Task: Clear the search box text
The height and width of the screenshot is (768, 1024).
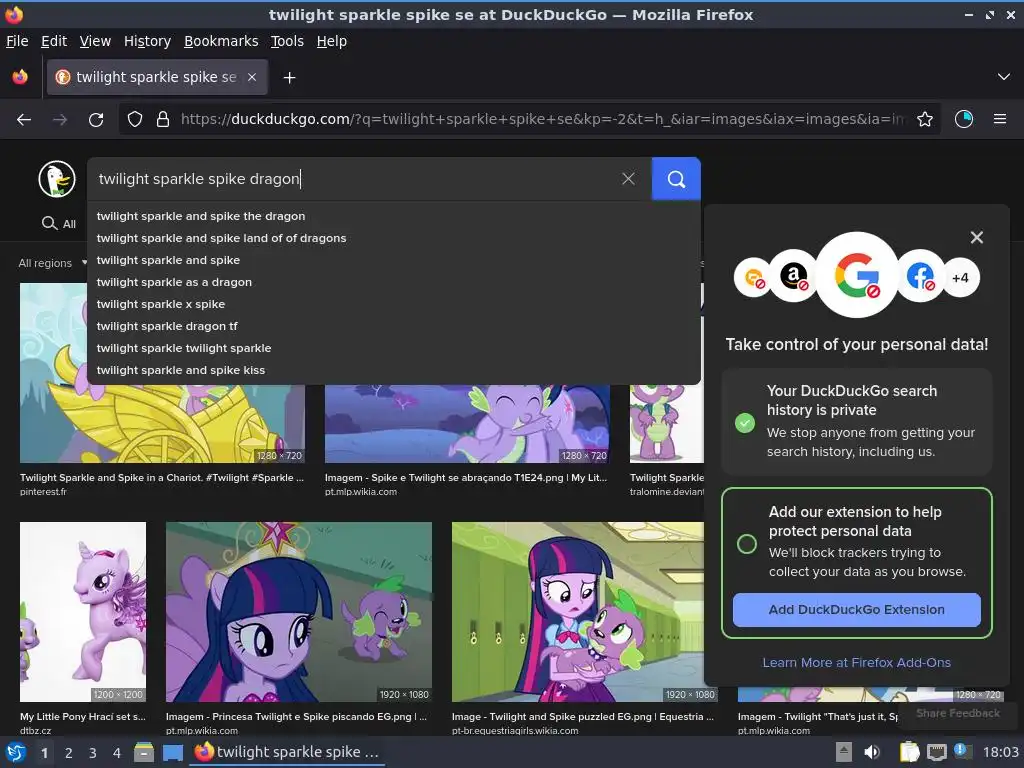Action: pyautogui.click(x=628, y=179)
